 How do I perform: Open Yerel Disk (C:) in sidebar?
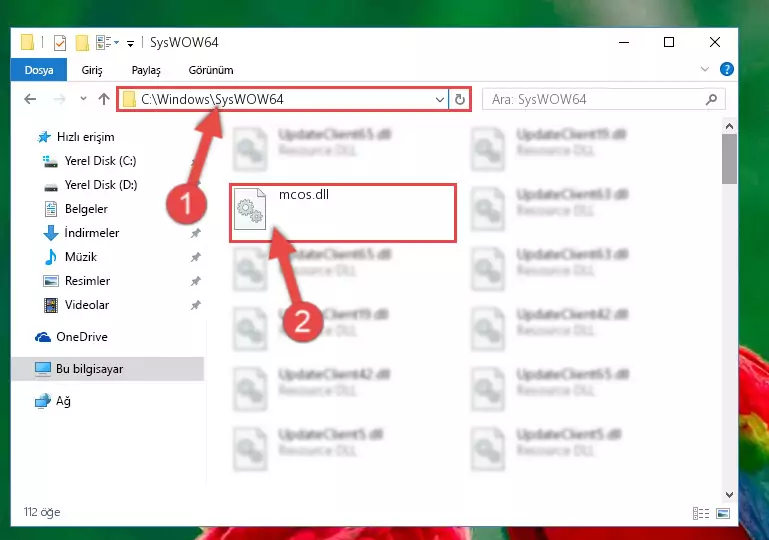pos(90,161)
